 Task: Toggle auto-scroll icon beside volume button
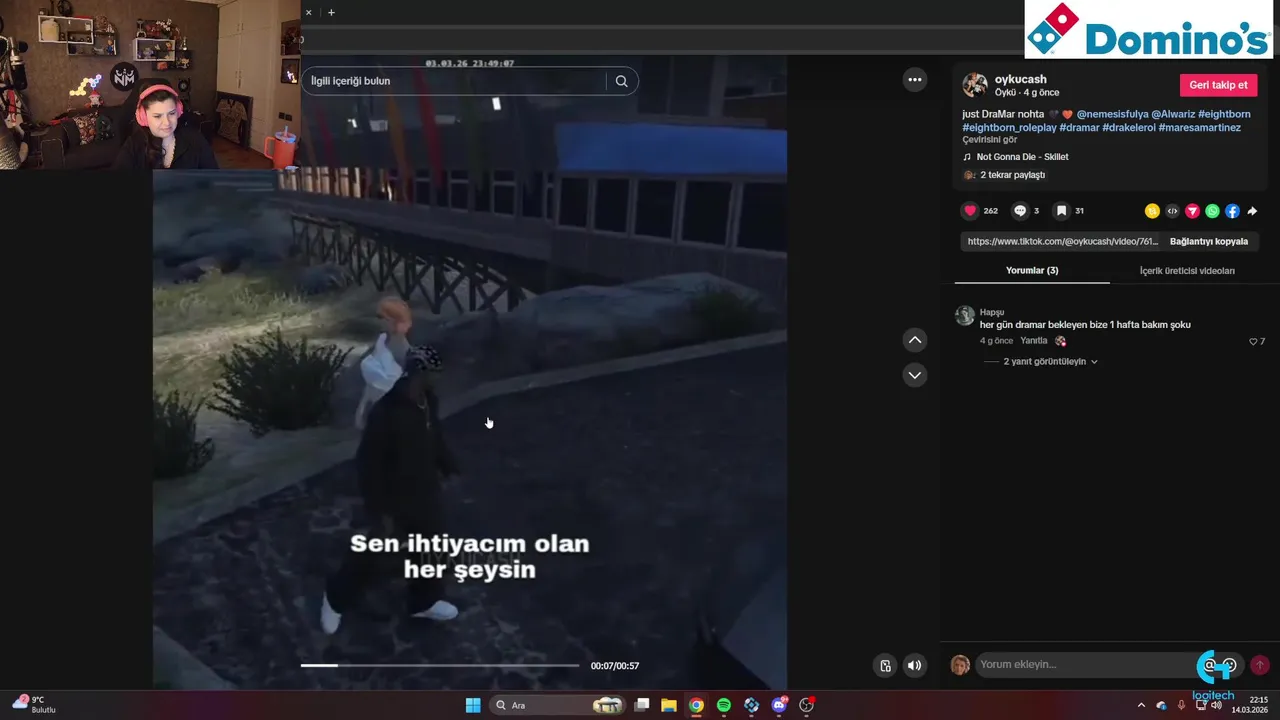[885, 666]
